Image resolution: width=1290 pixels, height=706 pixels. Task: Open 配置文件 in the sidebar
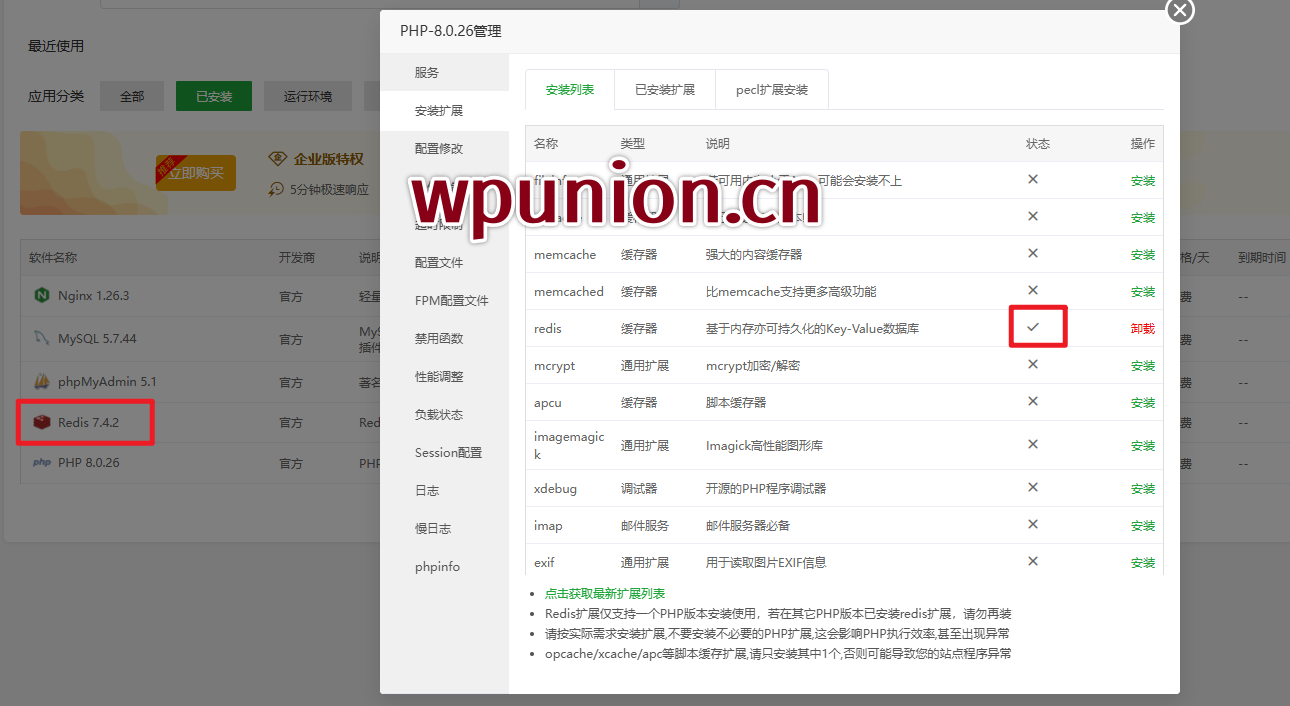click(444, 263)
